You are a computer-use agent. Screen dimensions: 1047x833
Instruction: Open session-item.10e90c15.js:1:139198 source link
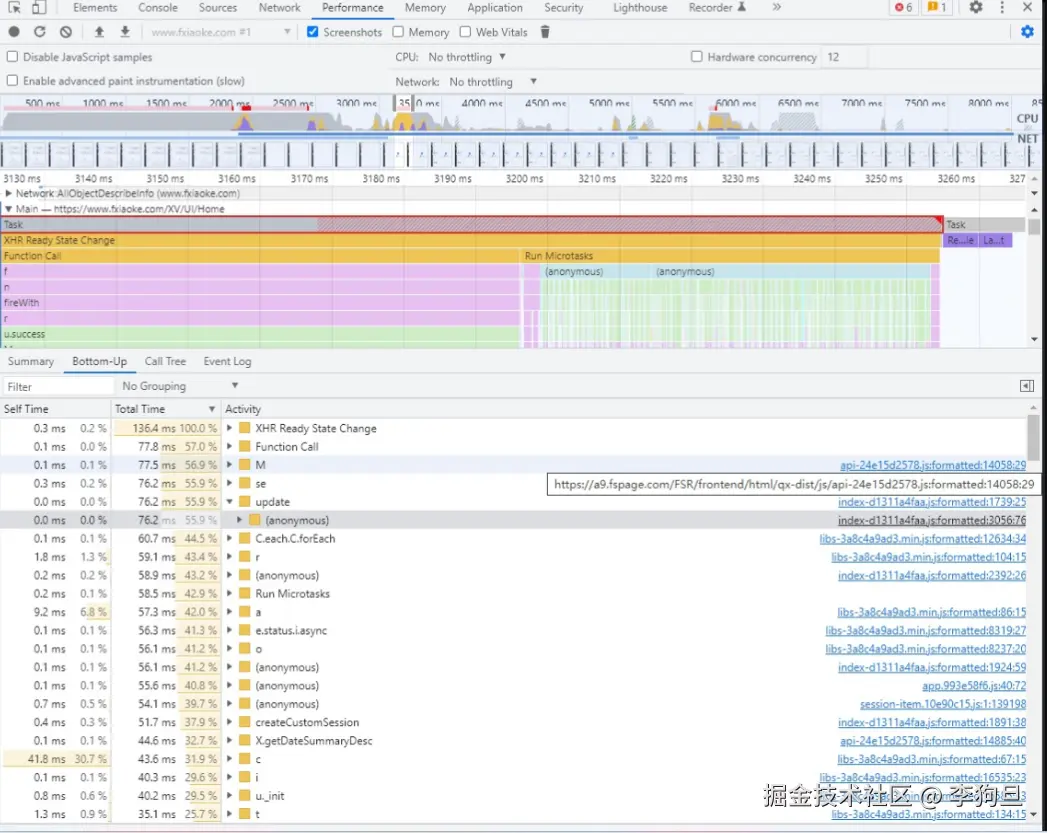pos(942,704)
